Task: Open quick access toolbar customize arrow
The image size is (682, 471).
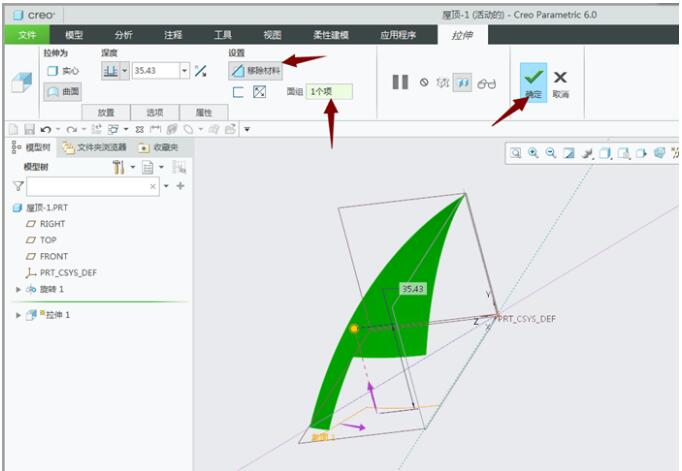Action: 247,129
